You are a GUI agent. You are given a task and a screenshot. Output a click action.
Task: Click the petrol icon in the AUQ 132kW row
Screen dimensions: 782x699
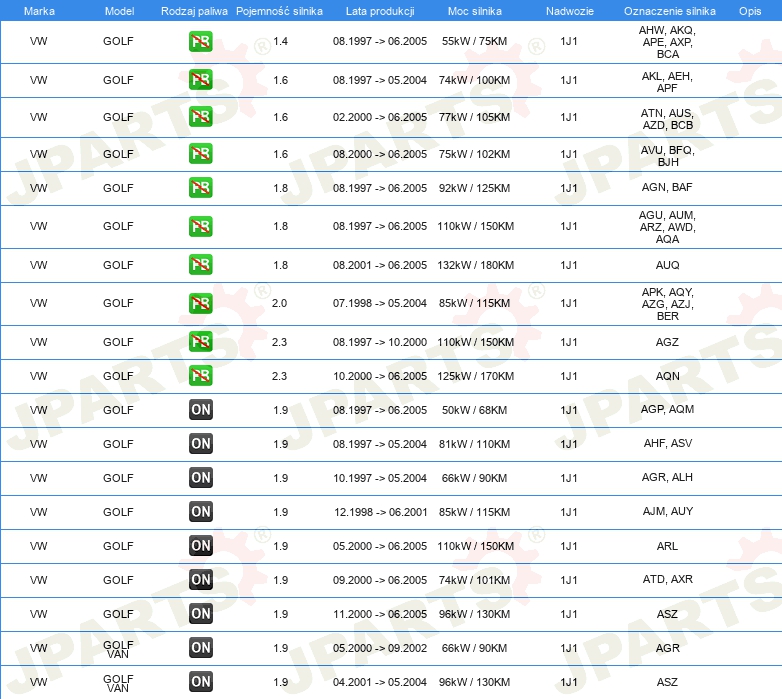coord(200,265)
